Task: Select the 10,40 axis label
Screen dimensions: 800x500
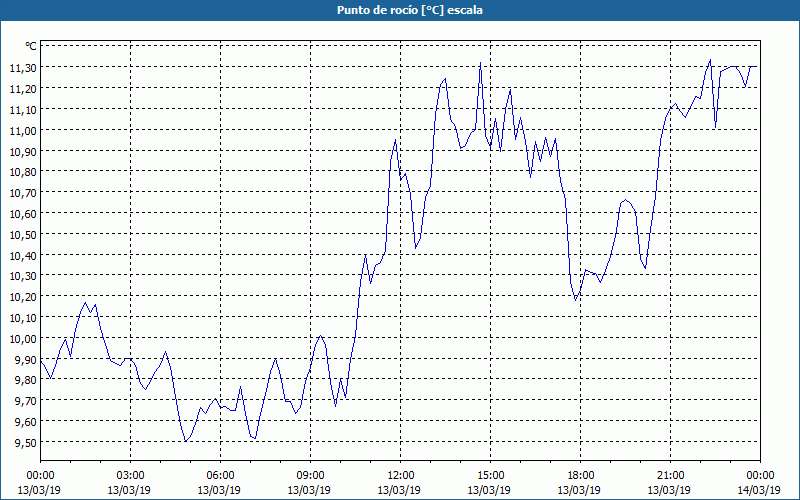Action: 23,255
